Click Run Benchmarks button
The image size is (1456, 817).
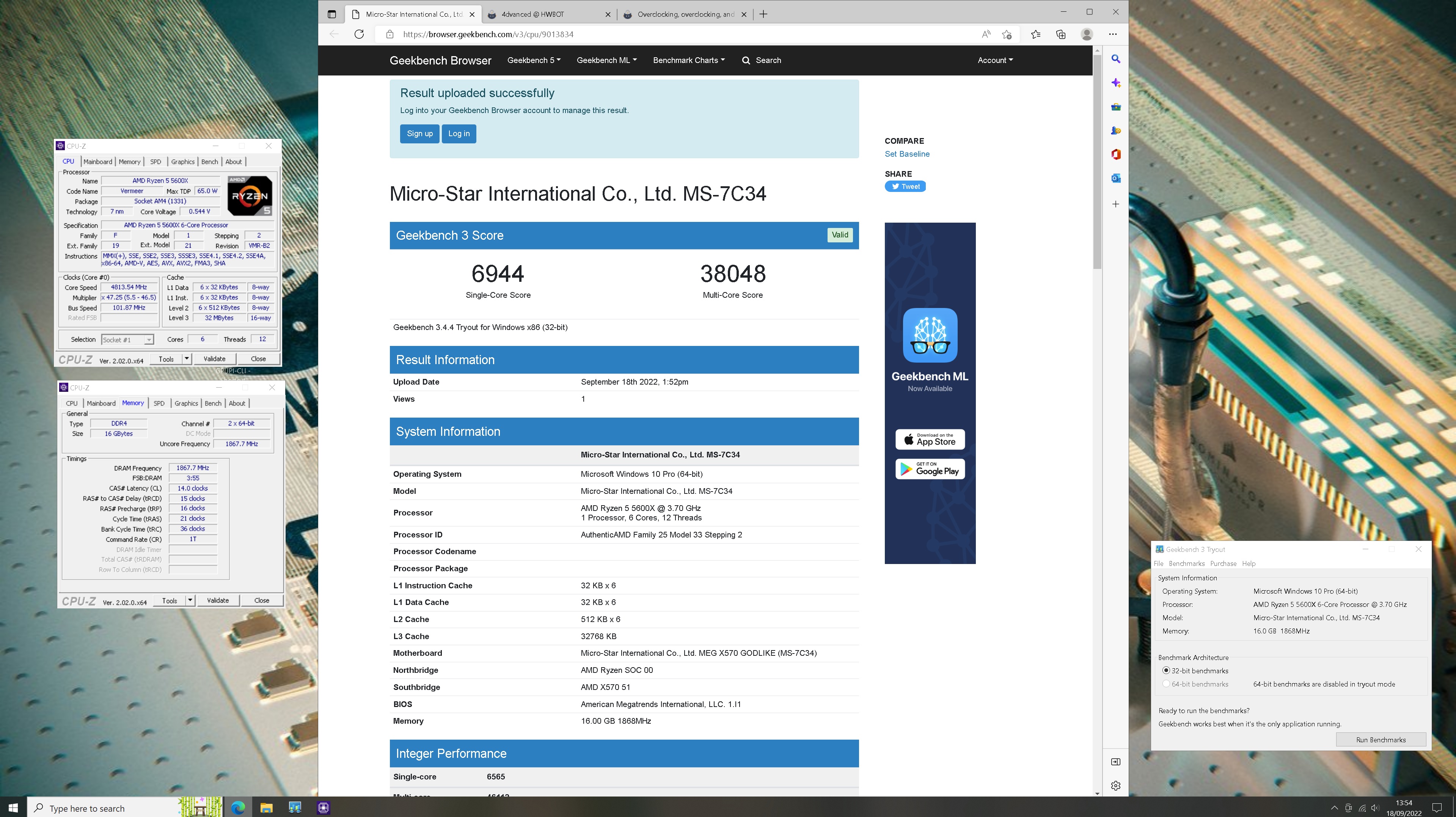click(x=1380, y=740)
